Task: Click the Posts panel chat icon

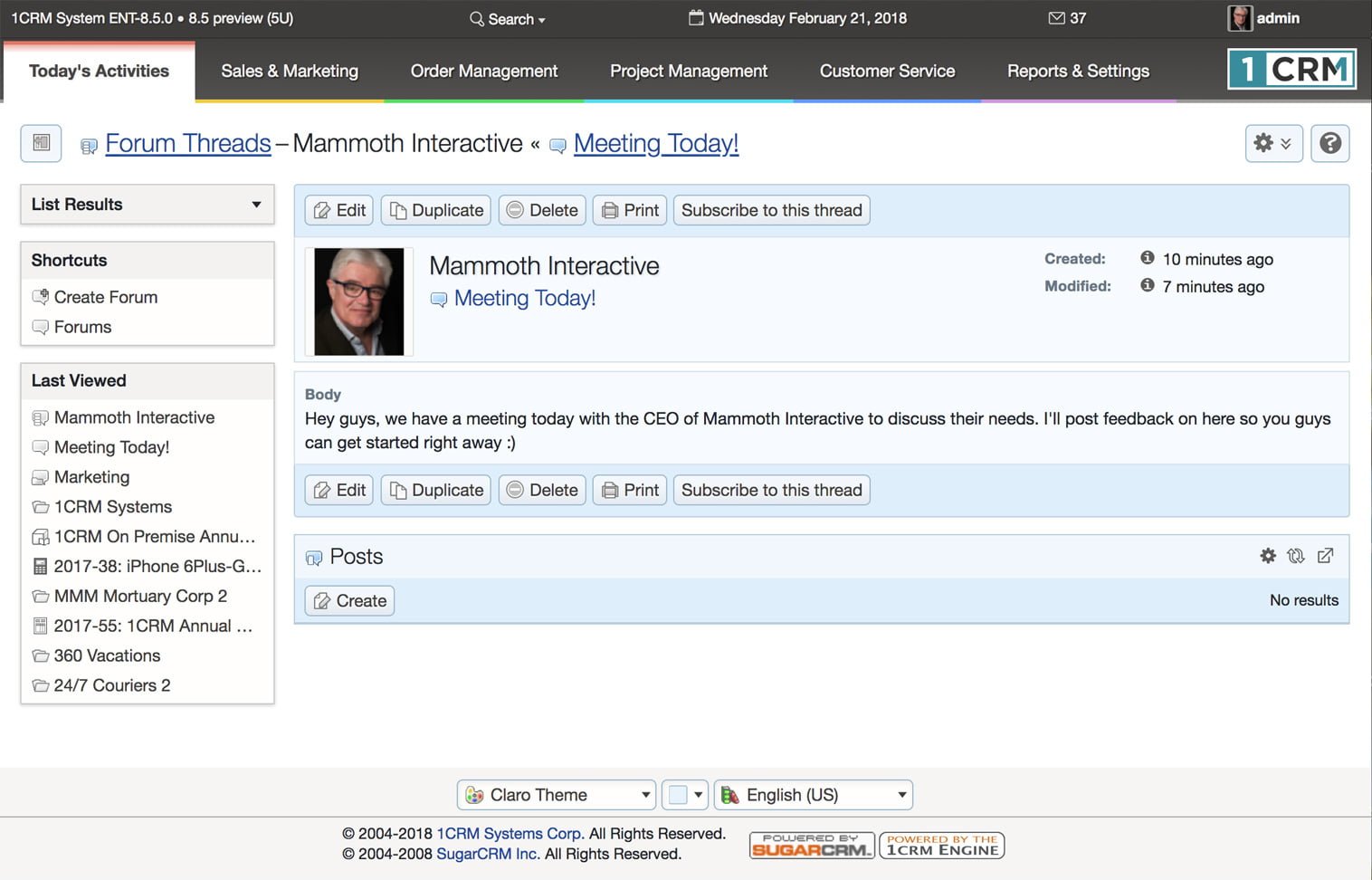Action: pyautogui.click(x=314, y=558)
